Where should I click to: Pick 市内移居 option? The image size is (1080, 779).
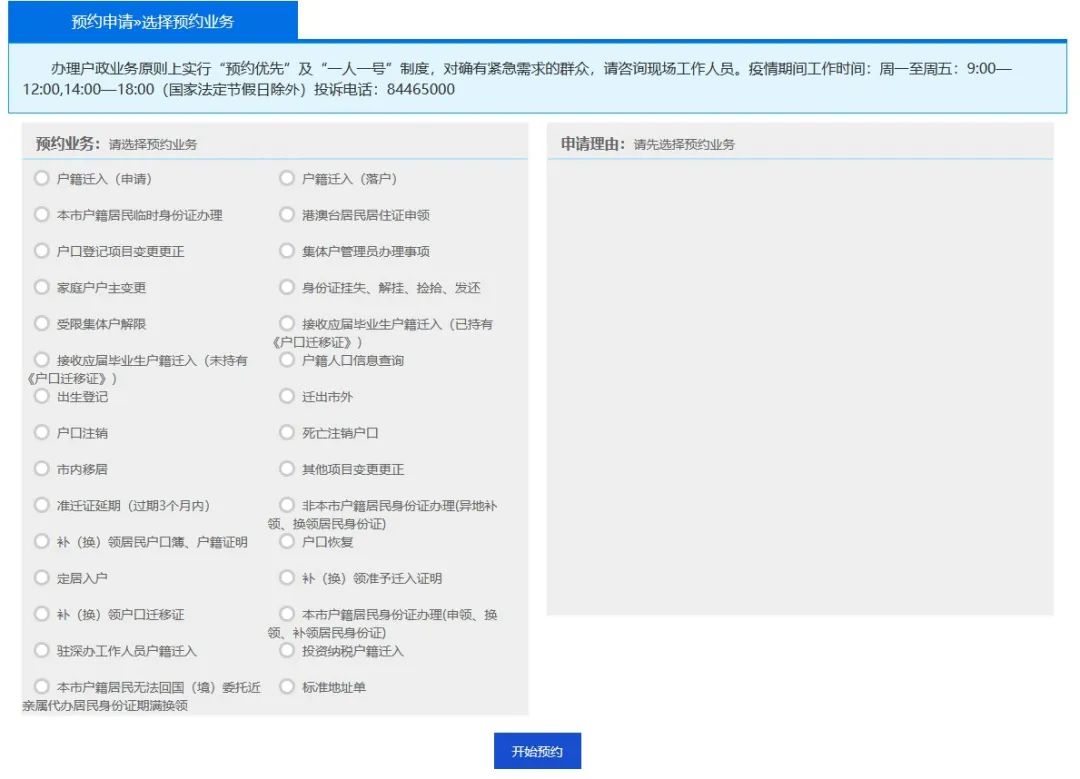pos(42,469)
